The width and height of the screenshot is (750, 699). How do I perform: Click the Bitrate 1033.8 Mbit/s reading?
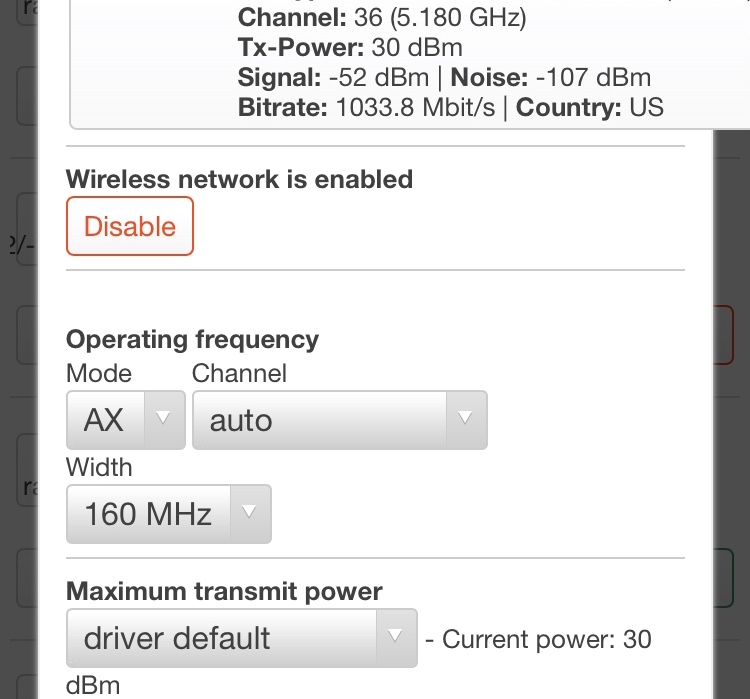coord(366,107)
